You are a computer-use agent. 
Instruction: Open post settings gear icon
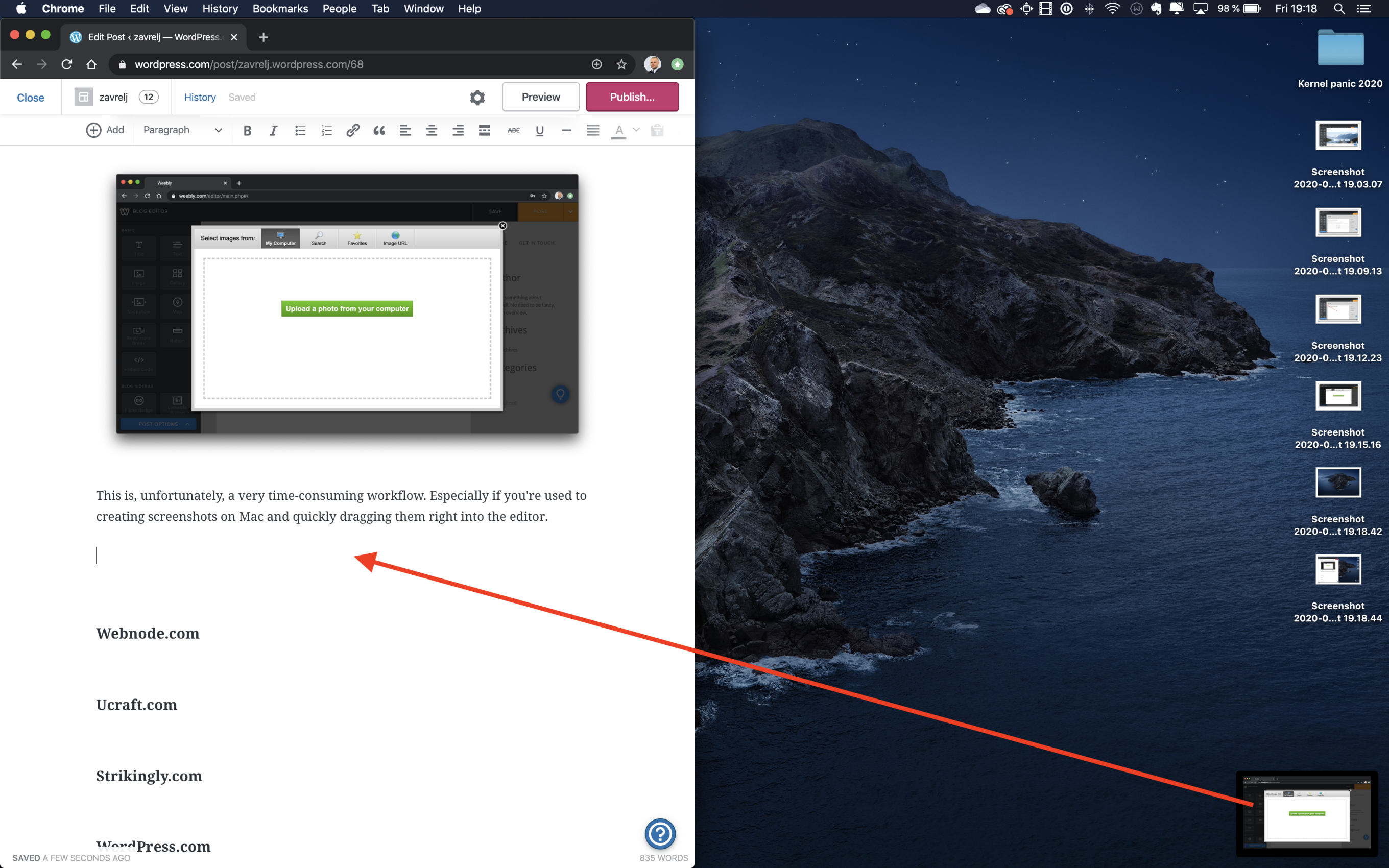tap(477, 98)
